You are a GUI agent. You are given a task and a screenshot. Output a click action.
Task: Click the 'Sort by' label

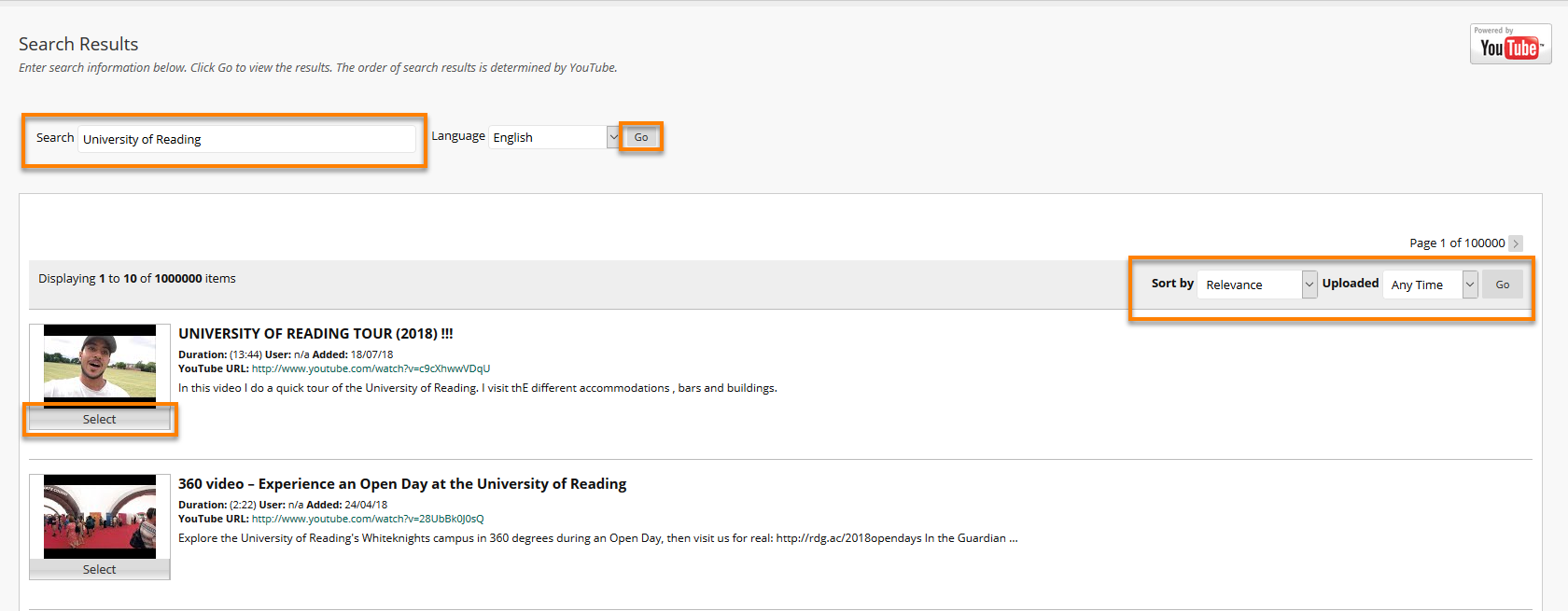click(1172, 284)
